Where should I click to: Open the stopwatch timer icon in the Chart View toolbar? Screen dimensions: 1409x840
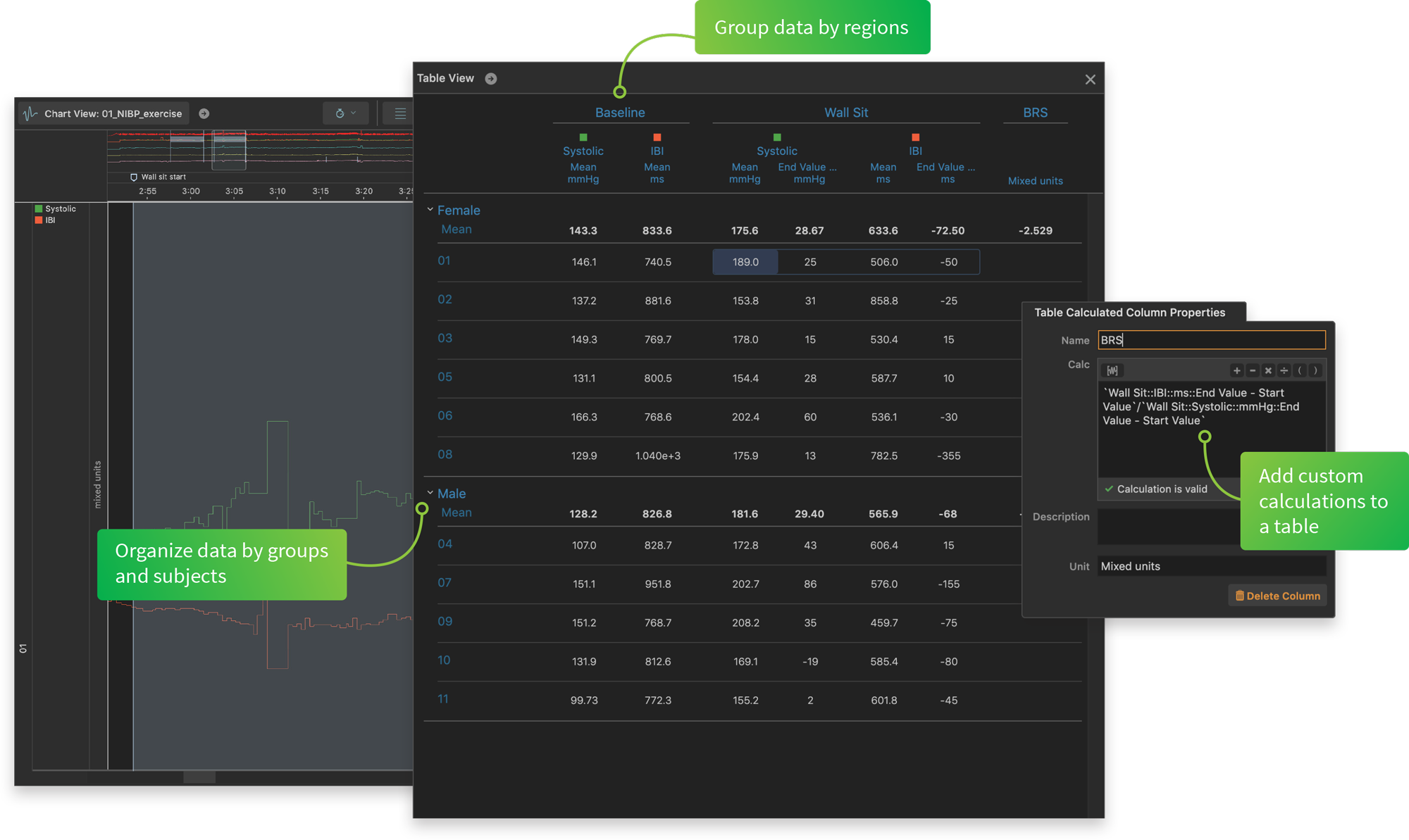[340, 113]
